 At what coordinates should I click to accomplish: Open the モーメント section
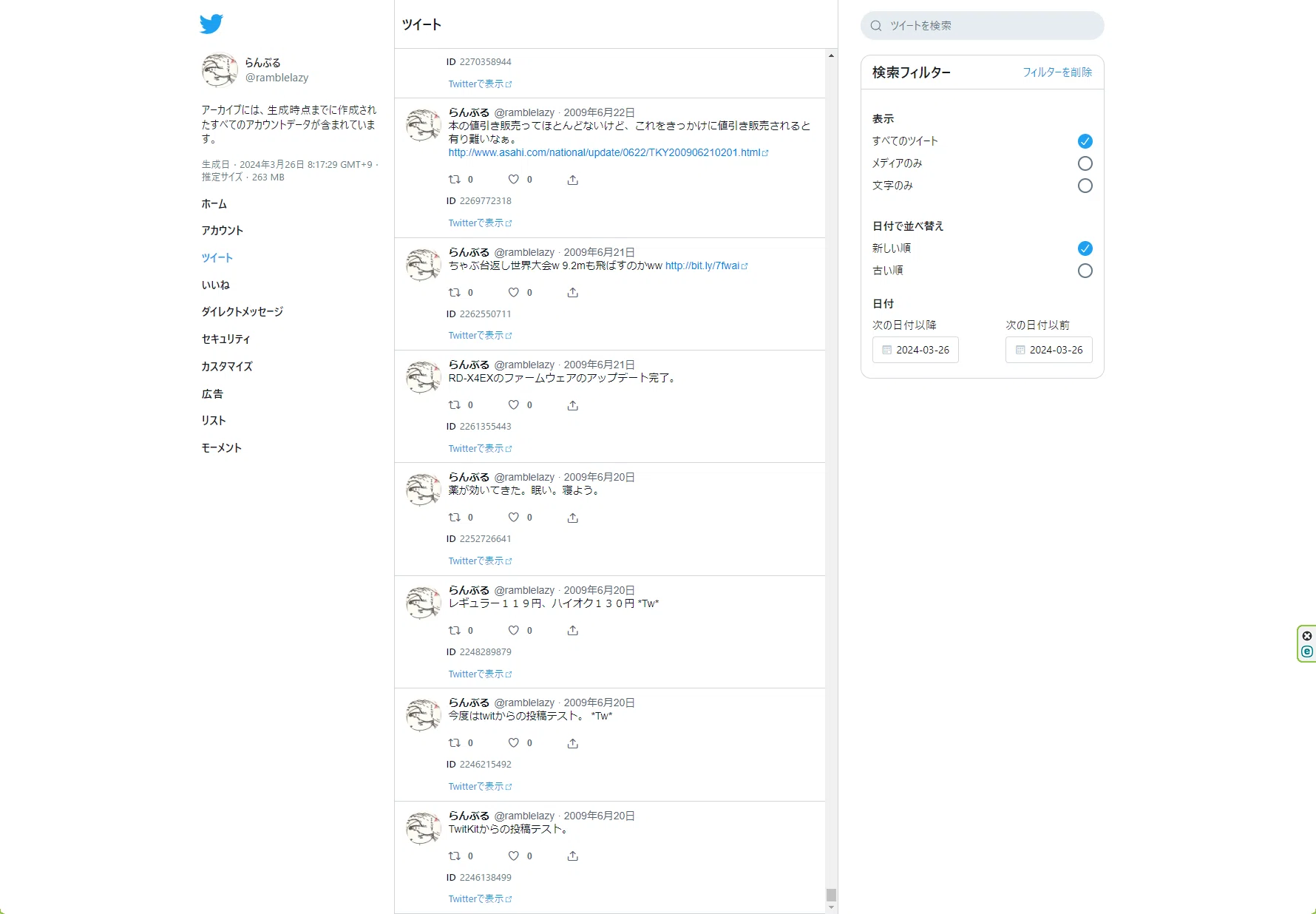coord(222,448)
